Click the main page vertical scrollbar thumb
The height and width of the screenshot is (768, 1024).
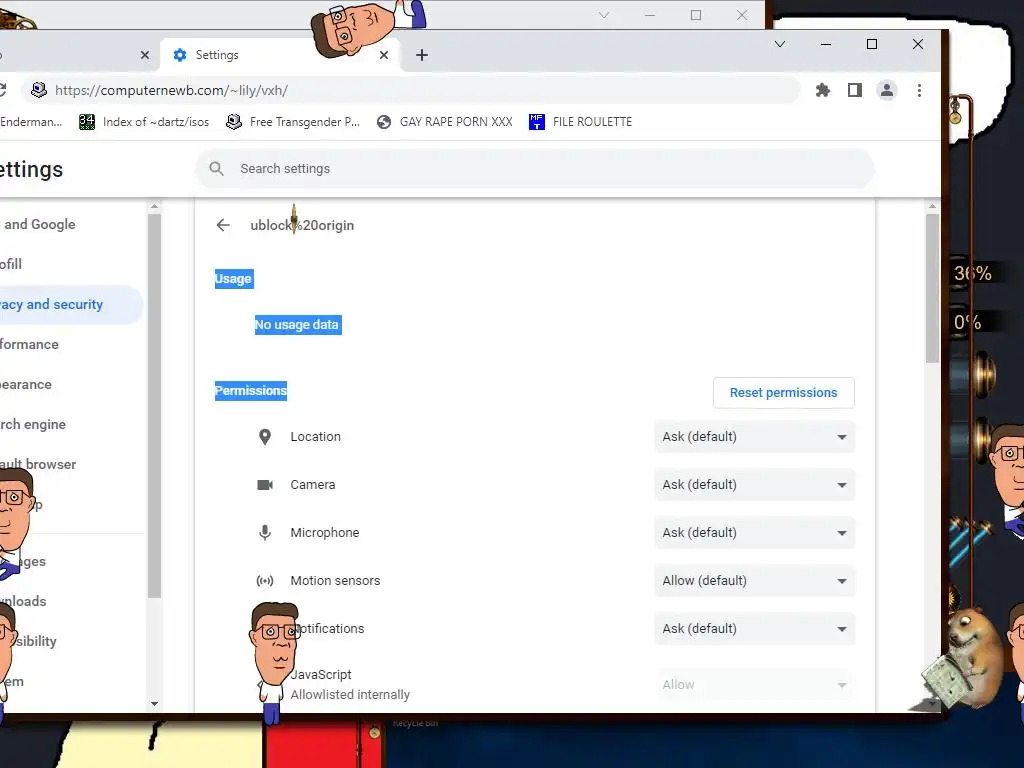tap(932, 287)
